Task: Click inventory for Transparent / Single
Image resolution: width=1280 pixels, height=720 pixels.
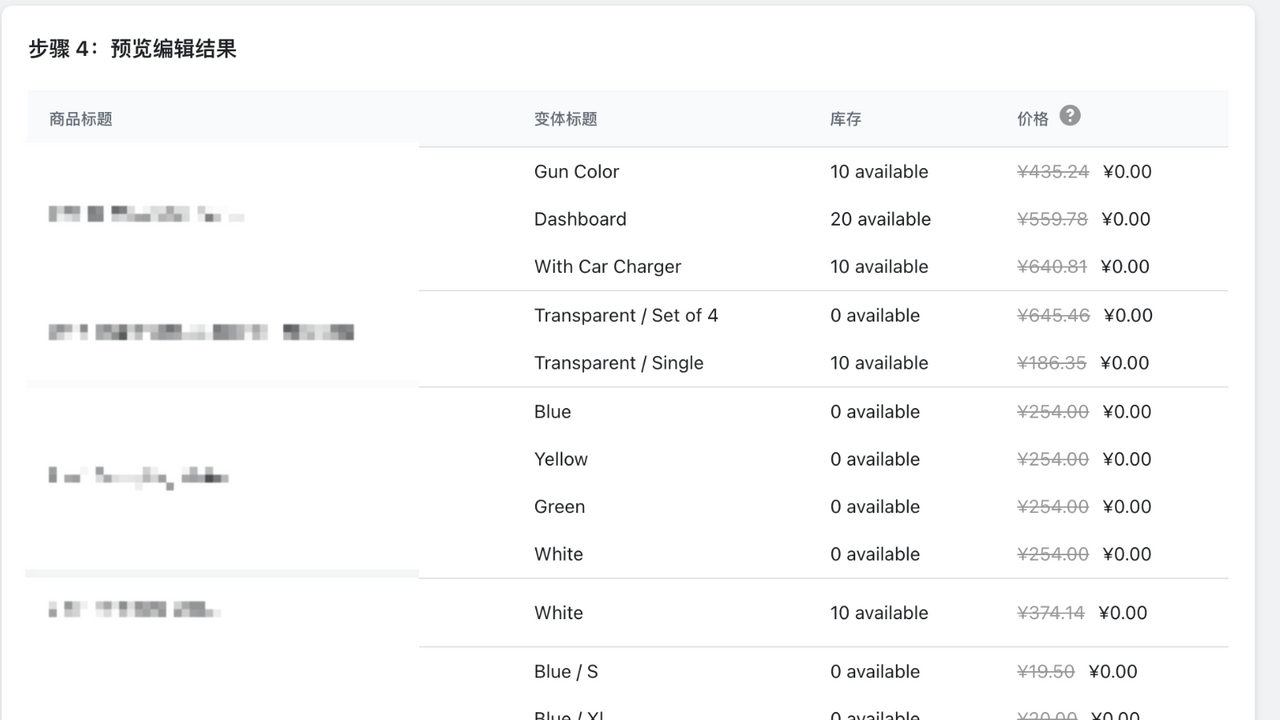Action: [879, 363]
